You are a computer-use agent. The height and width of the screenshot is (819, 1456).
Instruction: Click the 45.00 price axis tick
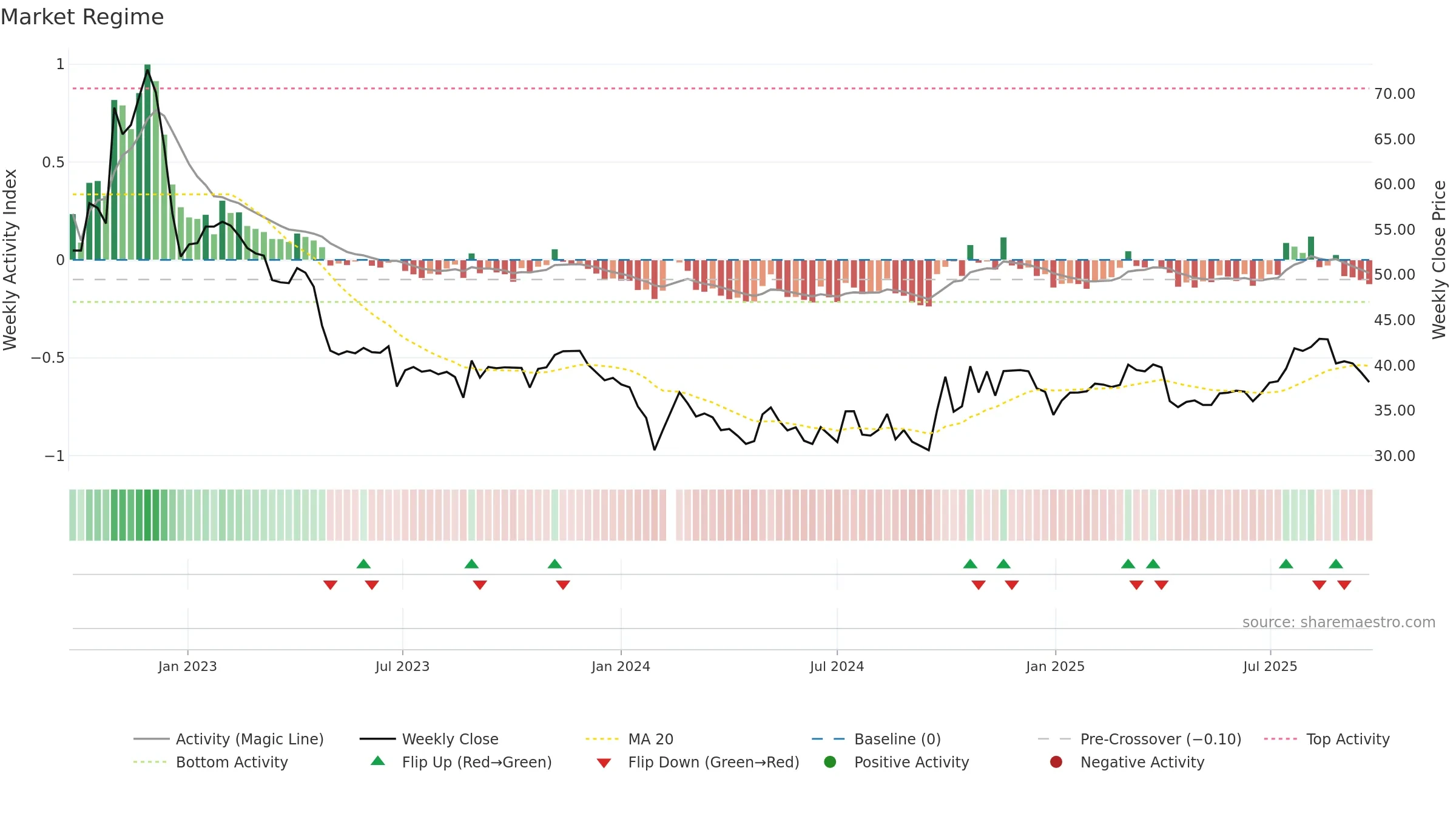coord(1394,320)
